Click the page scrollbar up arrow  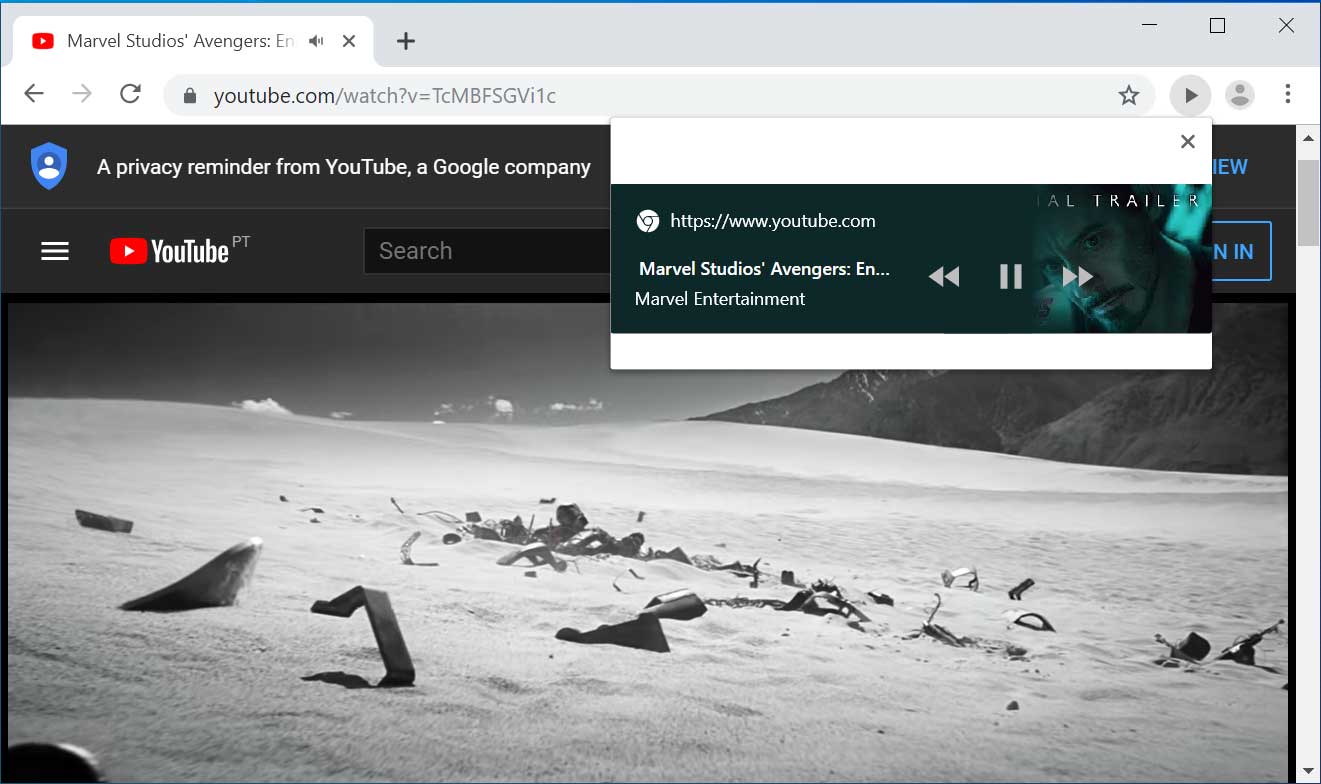pyautogui.click(x=1309, y=137)
